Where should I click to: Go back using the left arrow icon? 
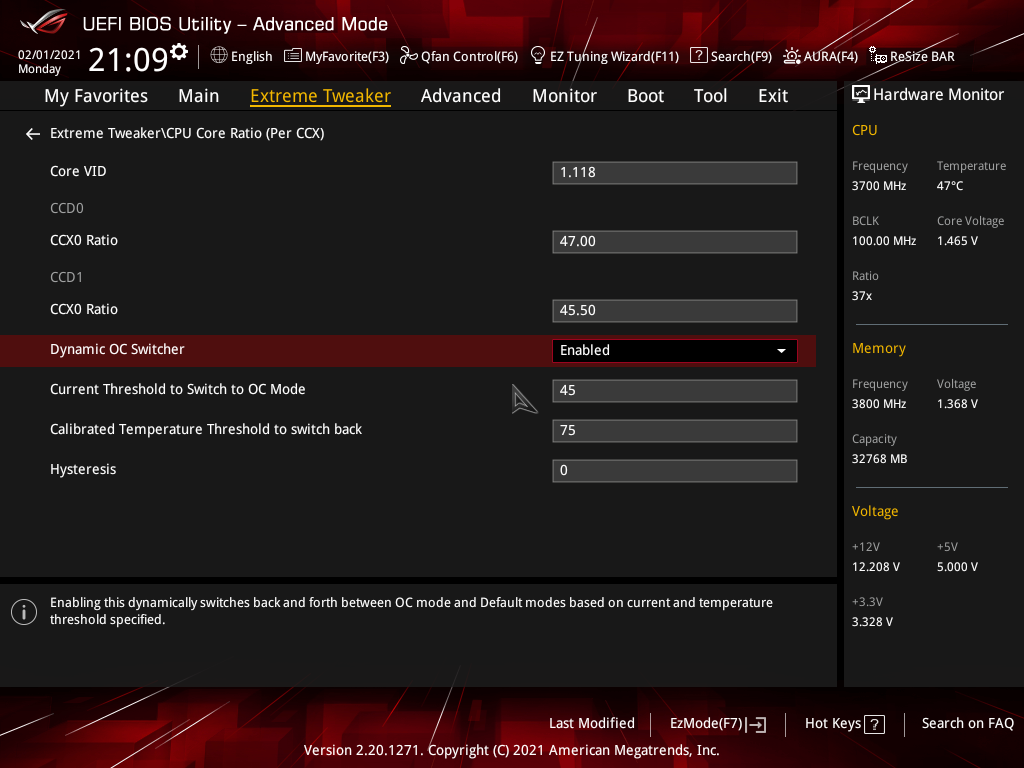(x=33, y=134)
